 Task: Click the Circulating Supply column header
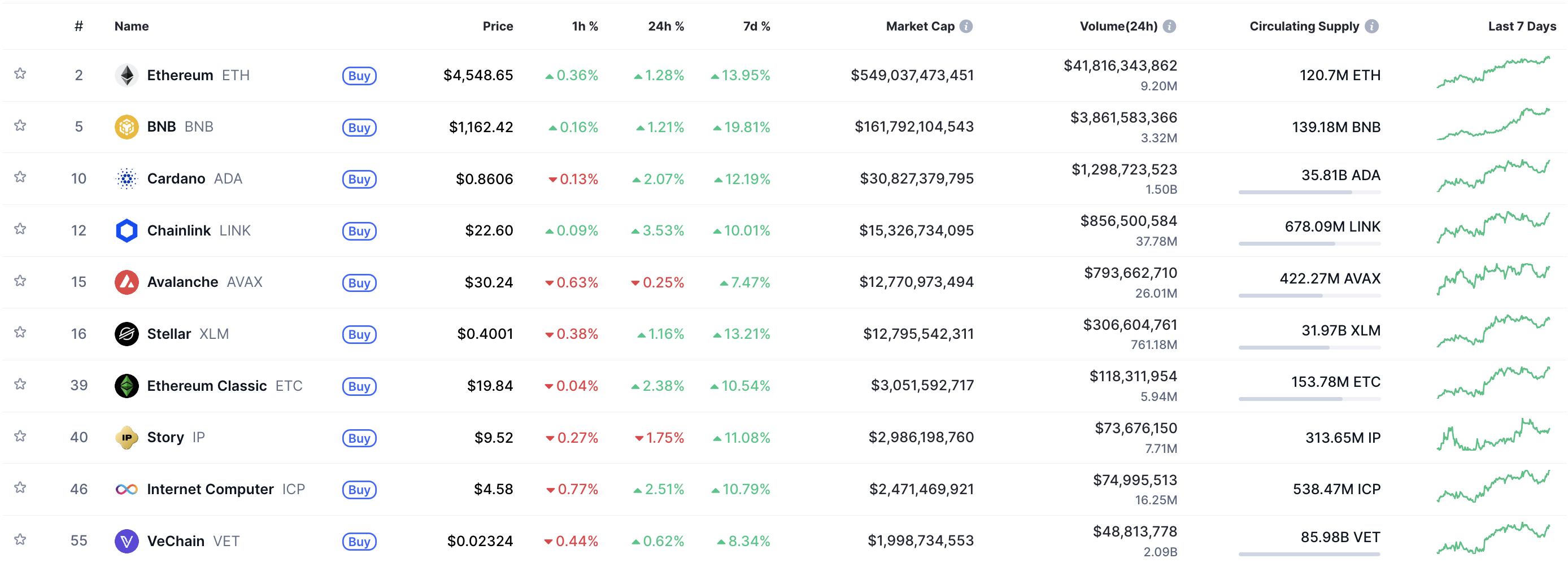[x=1304, y=26]
